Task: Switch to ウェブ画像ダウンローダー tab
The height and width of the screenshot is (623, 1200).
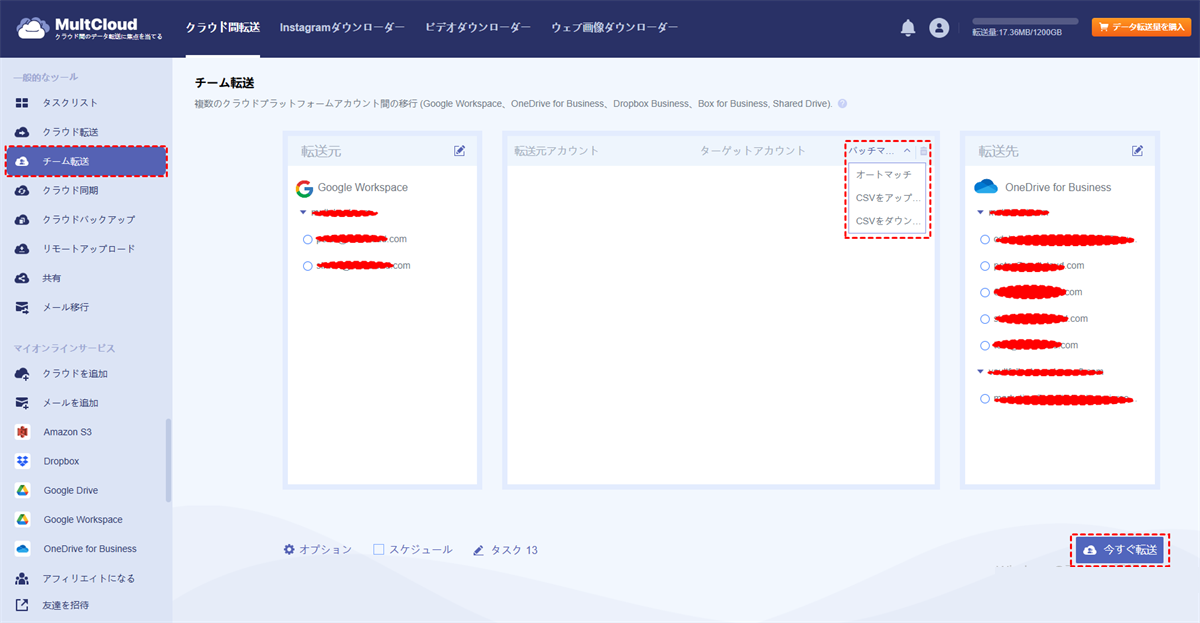Action: pos(614,28)
